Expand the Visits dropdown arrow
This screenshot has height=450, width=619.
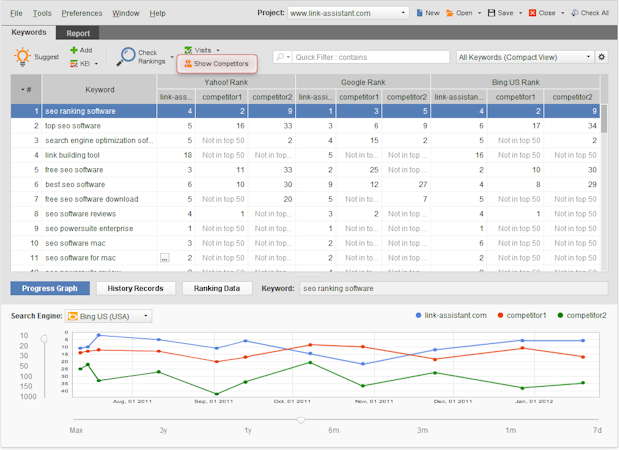click(x=218, y=50)
